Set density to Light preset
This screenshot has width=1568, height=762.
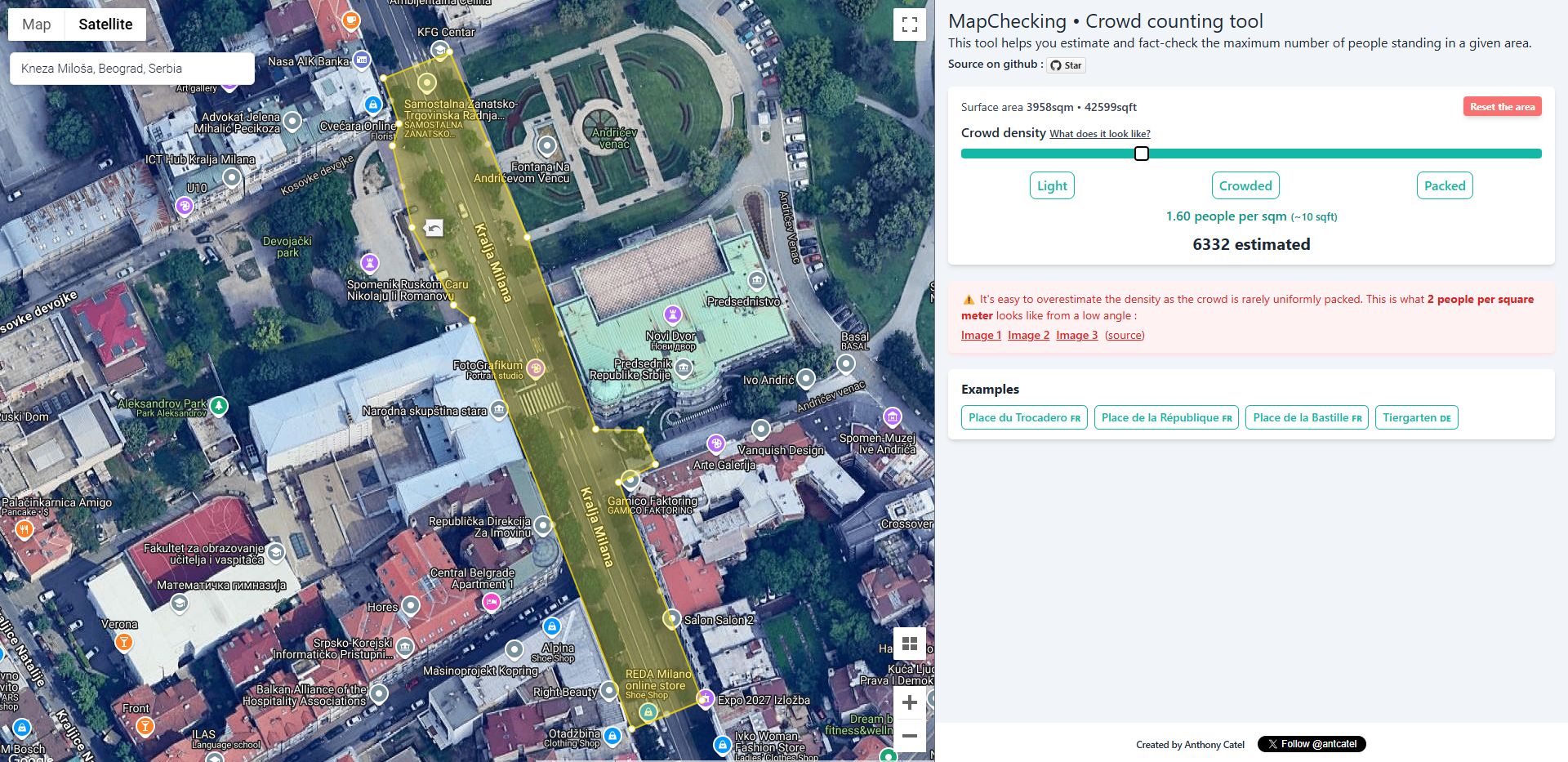tap(1051, 186)
